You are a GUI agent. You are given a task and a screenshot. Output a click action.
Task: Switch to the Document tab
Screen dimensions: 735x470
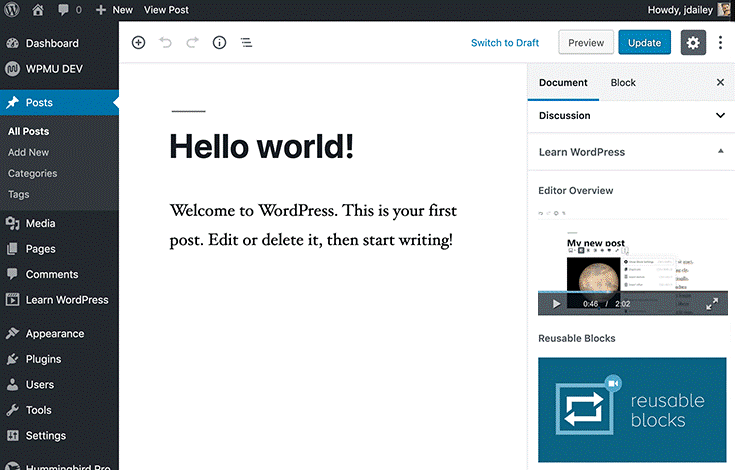coord(563,82)
